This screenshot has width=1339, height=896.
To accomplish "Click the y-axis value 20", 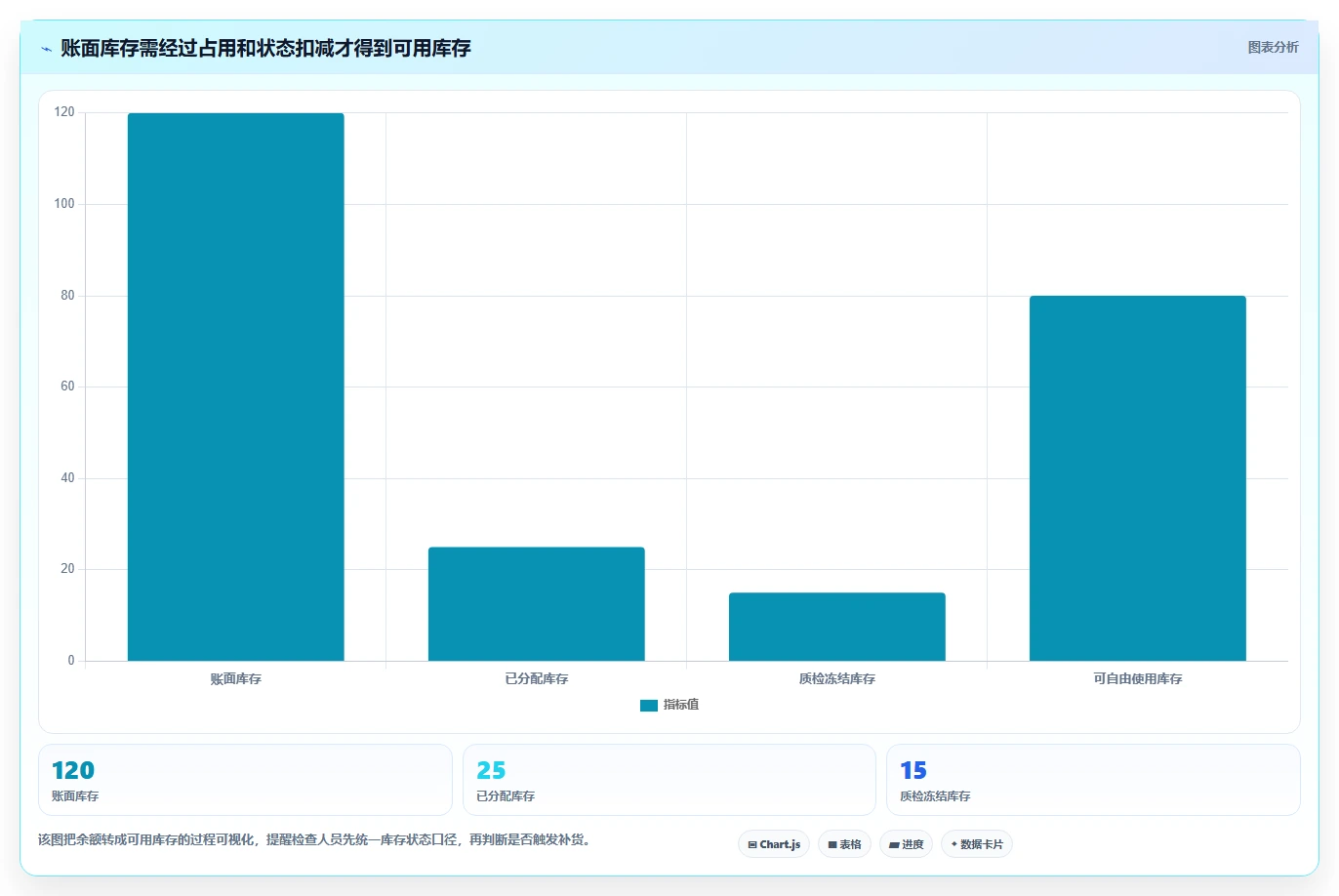I will pyautogui.click(x=67, y=569).
